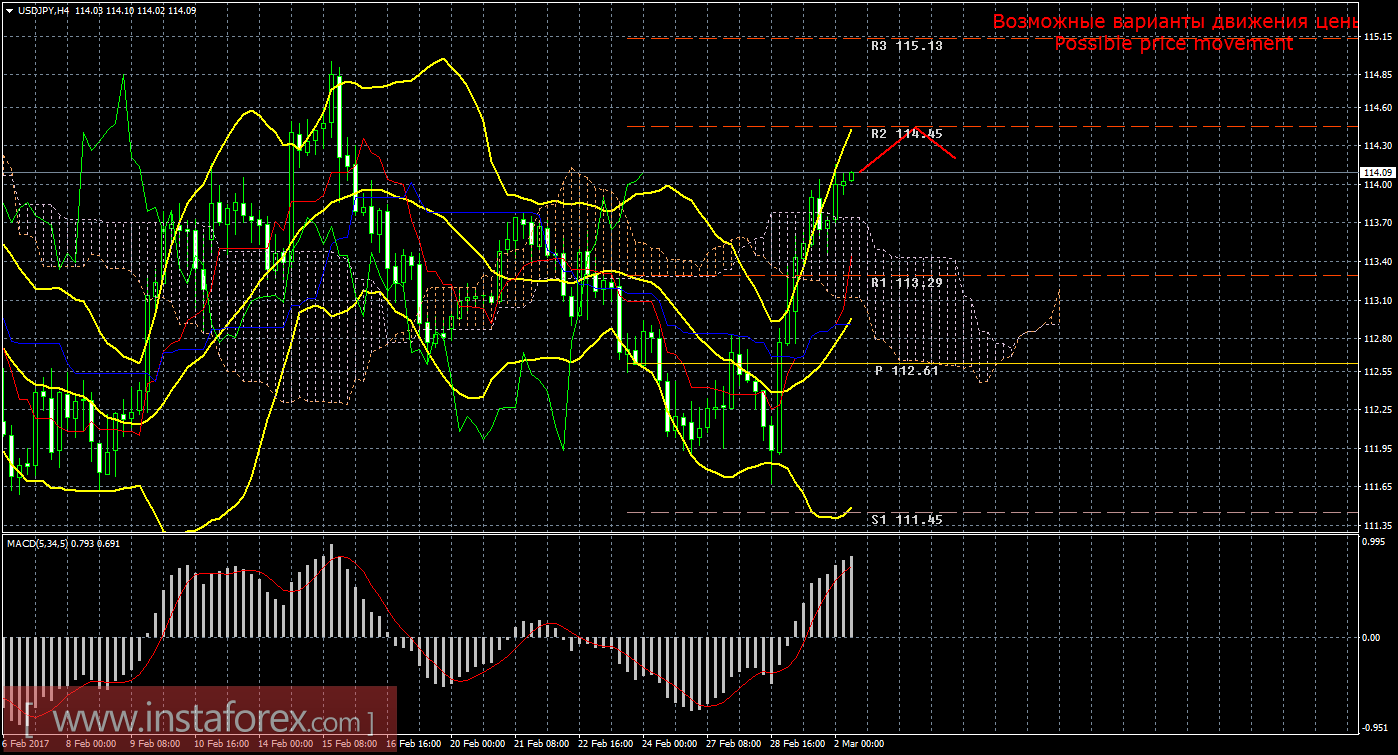Screen dimensions: 1398x755
Task: Click the S1 111.45 support label
Action: 906,520
